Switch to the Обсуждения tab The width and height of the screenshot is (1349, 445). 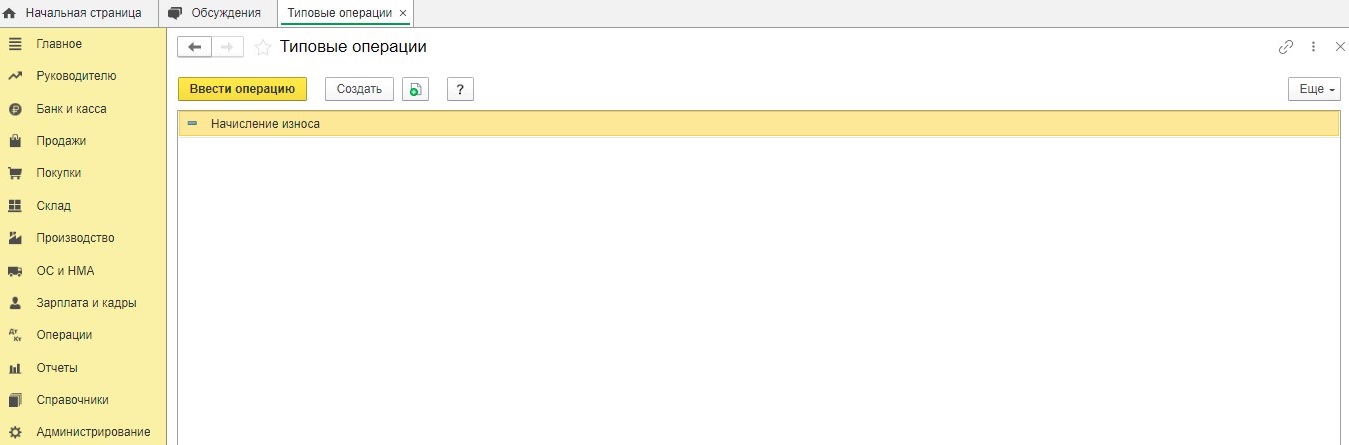coord(218,13)
